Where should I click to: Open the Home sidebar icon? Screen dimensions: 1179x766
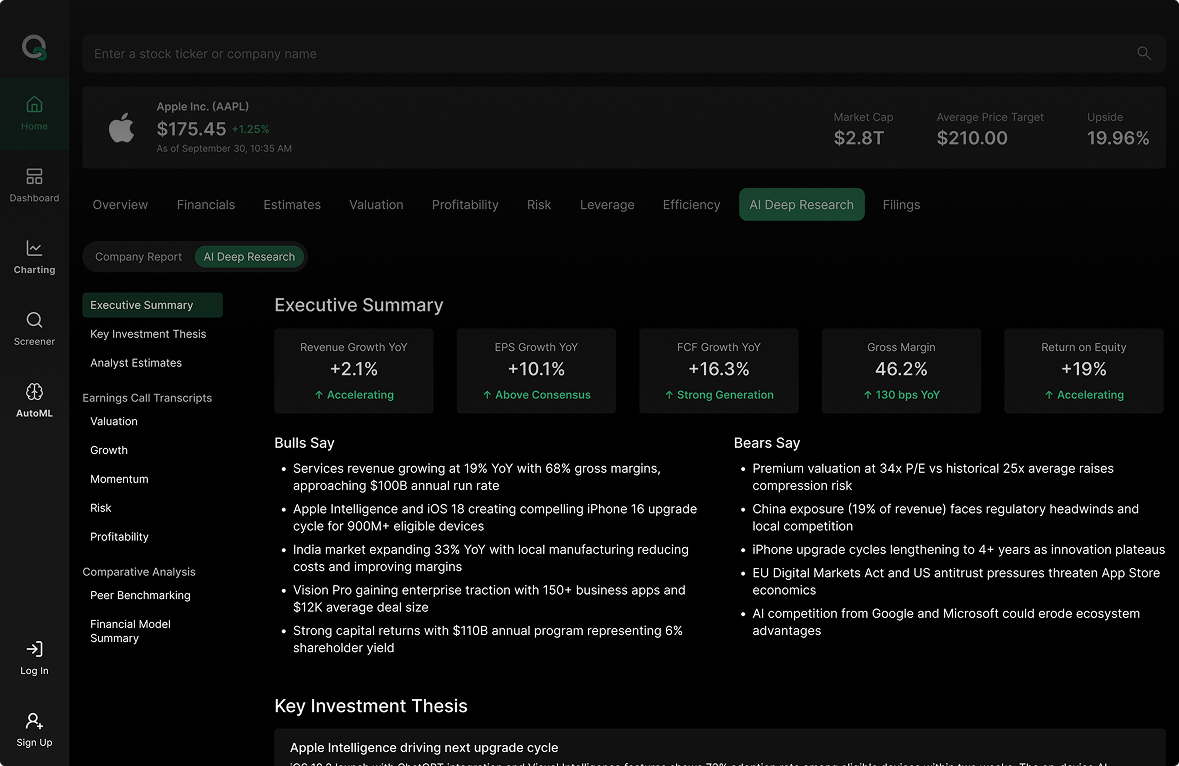pos(34,105)
